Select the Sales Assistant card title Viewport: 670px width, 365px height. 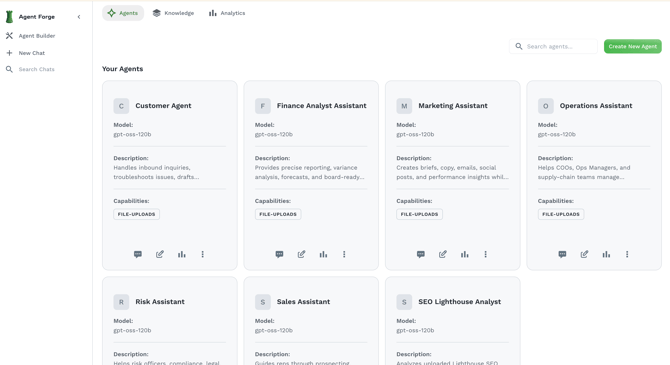pyautogui.click(x=303, y=301)
